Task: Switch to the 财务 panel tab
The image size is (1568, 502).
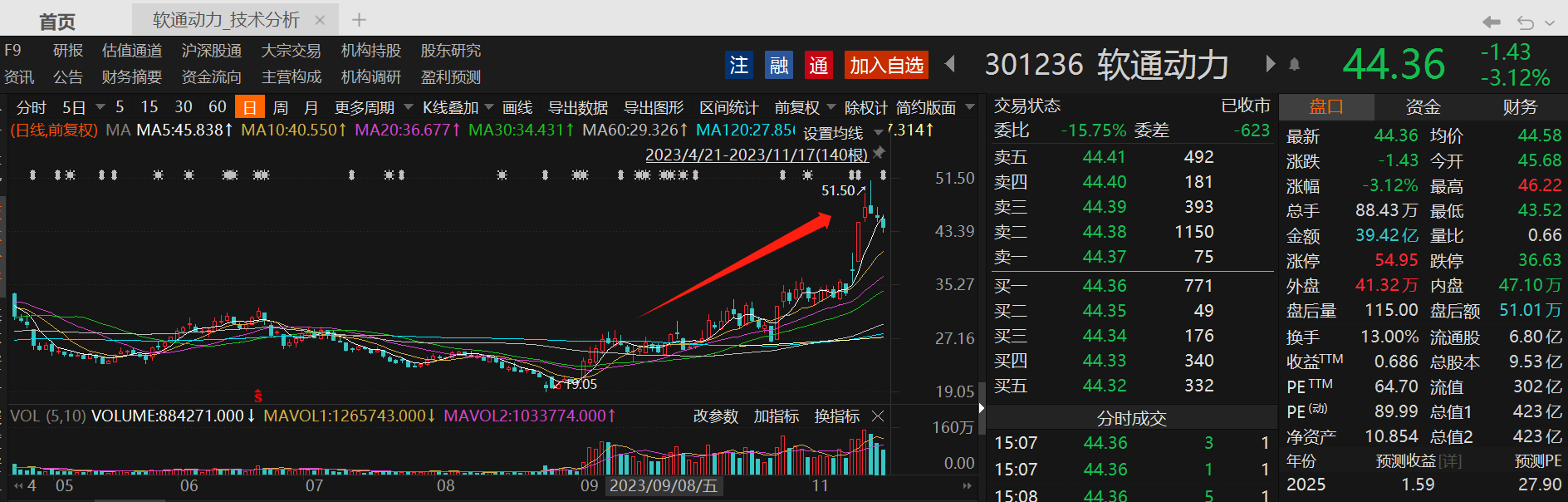Action: click(x=1520, y=106)
